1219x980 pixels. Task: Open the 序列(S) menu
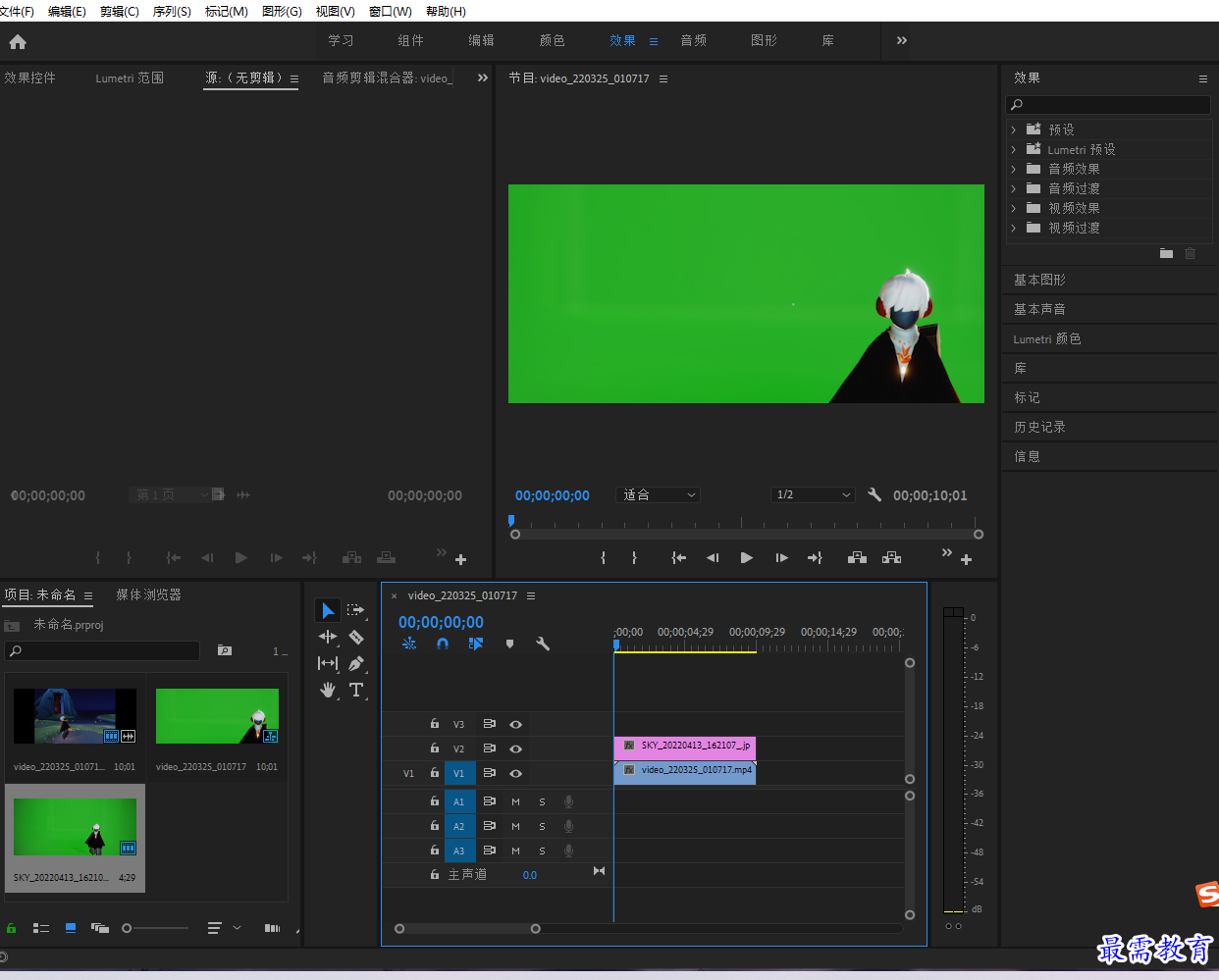[172, 11]
